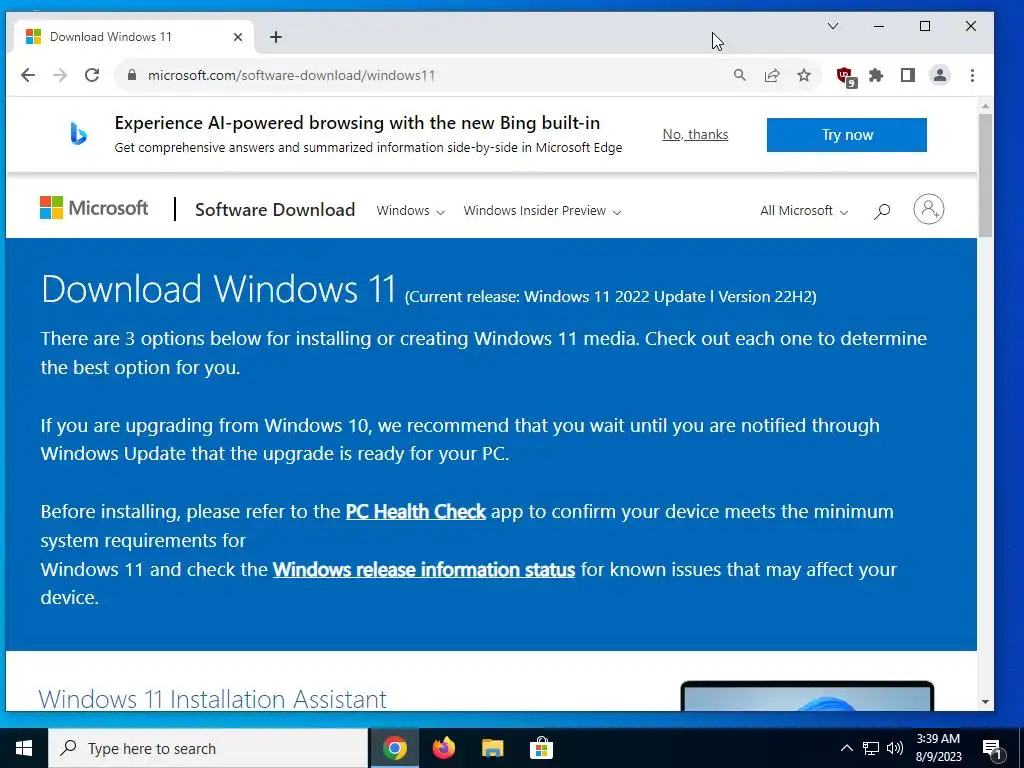The width and height of the screenshot is (1024, 768).
Task: Click the padlock site info icon
Action: (x=132, y=75)
